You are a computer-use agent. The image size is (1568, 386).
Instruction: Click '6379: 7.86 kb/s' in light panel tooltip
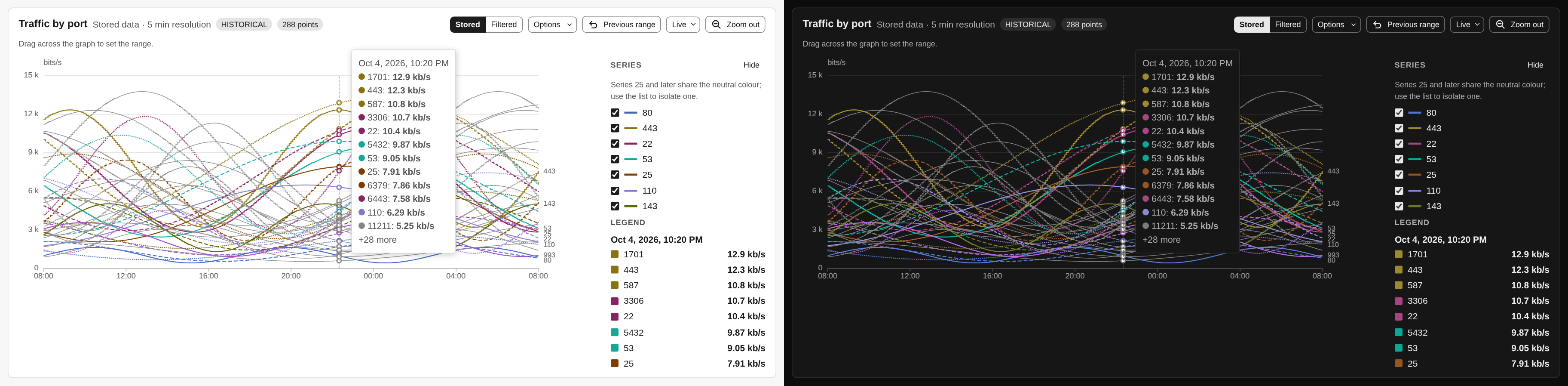pos(395,185)
